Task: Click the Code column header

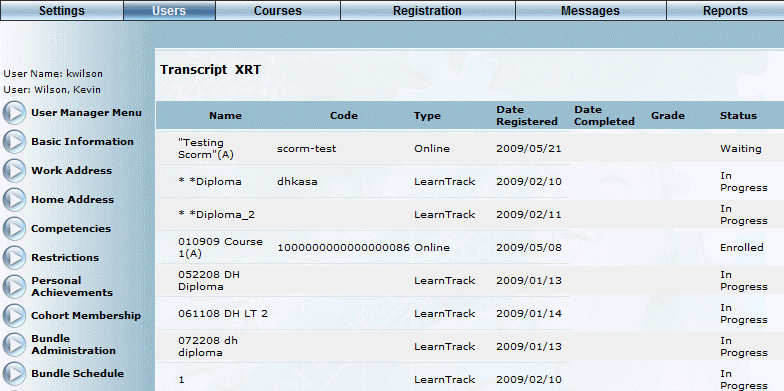Action: click(x=344, y=116)
